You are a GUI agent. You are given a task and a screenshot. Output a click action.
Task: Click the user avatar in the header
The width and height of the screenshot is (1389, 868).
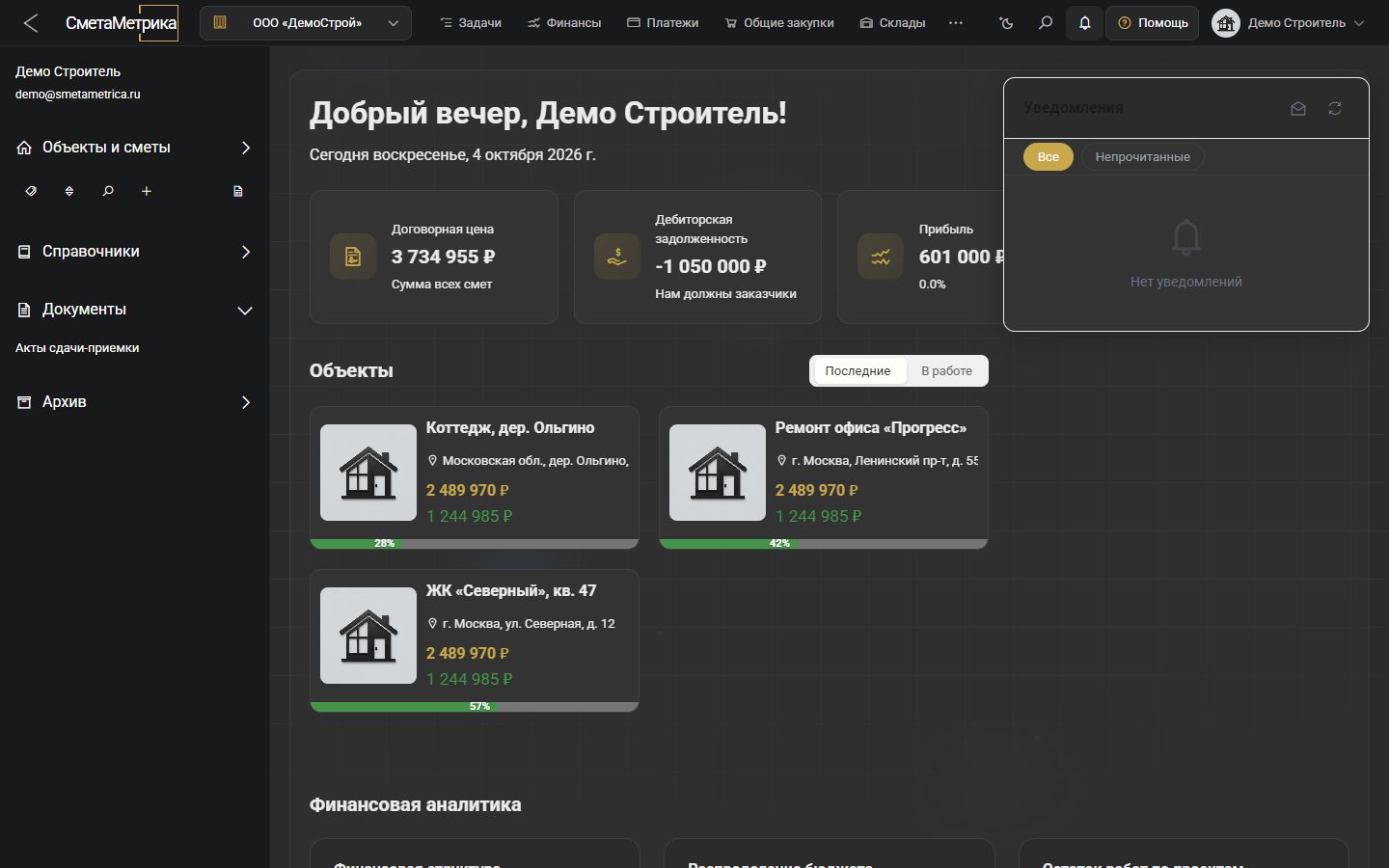1226,23
